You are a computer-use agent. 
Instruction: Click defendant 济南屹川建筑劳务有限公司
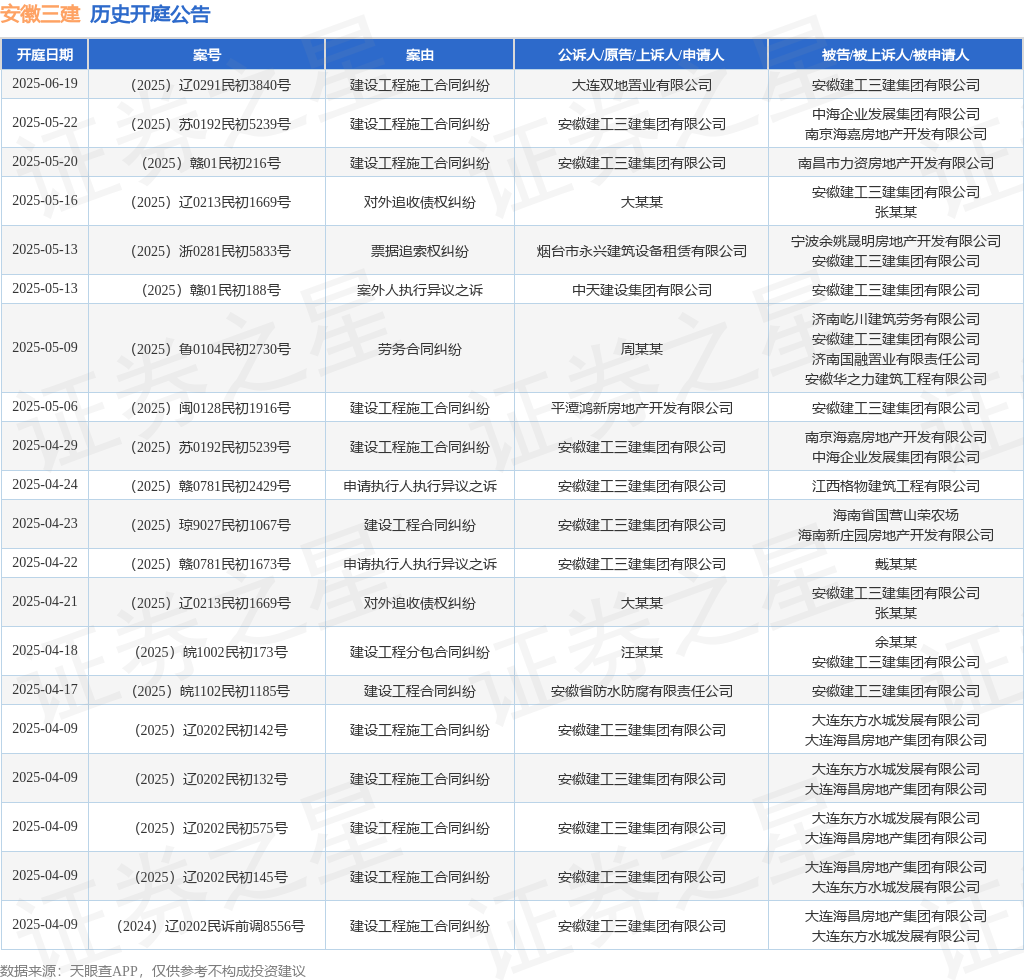point(895,319)
